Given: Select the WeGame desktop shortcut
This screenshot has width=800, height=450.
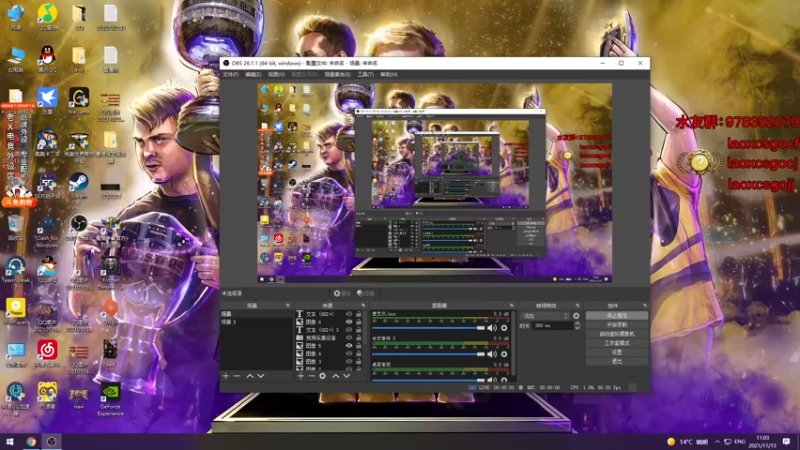Looking at the screenshot, I should [x=79, y=101].
